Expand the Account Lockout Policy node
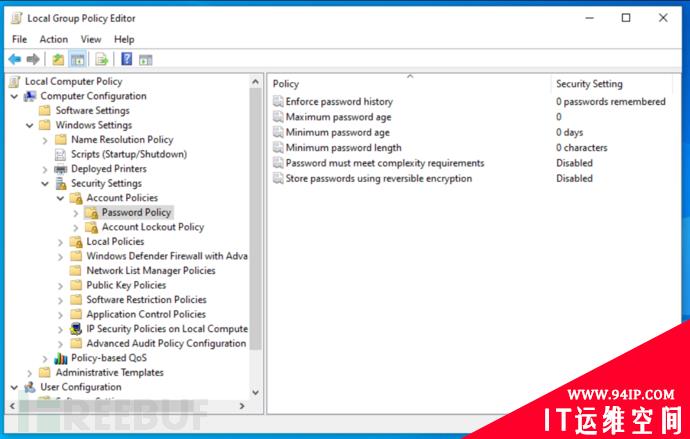The width and height of the screenshot is (690, 439). click(x=76, y=228)
